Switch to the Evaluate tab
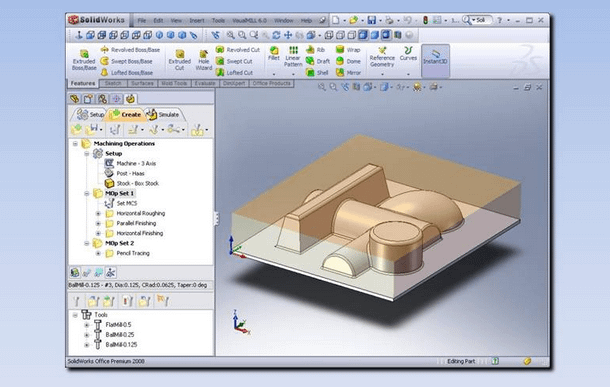The width and height of the screenshot is (610, 387). click(205, 83)
